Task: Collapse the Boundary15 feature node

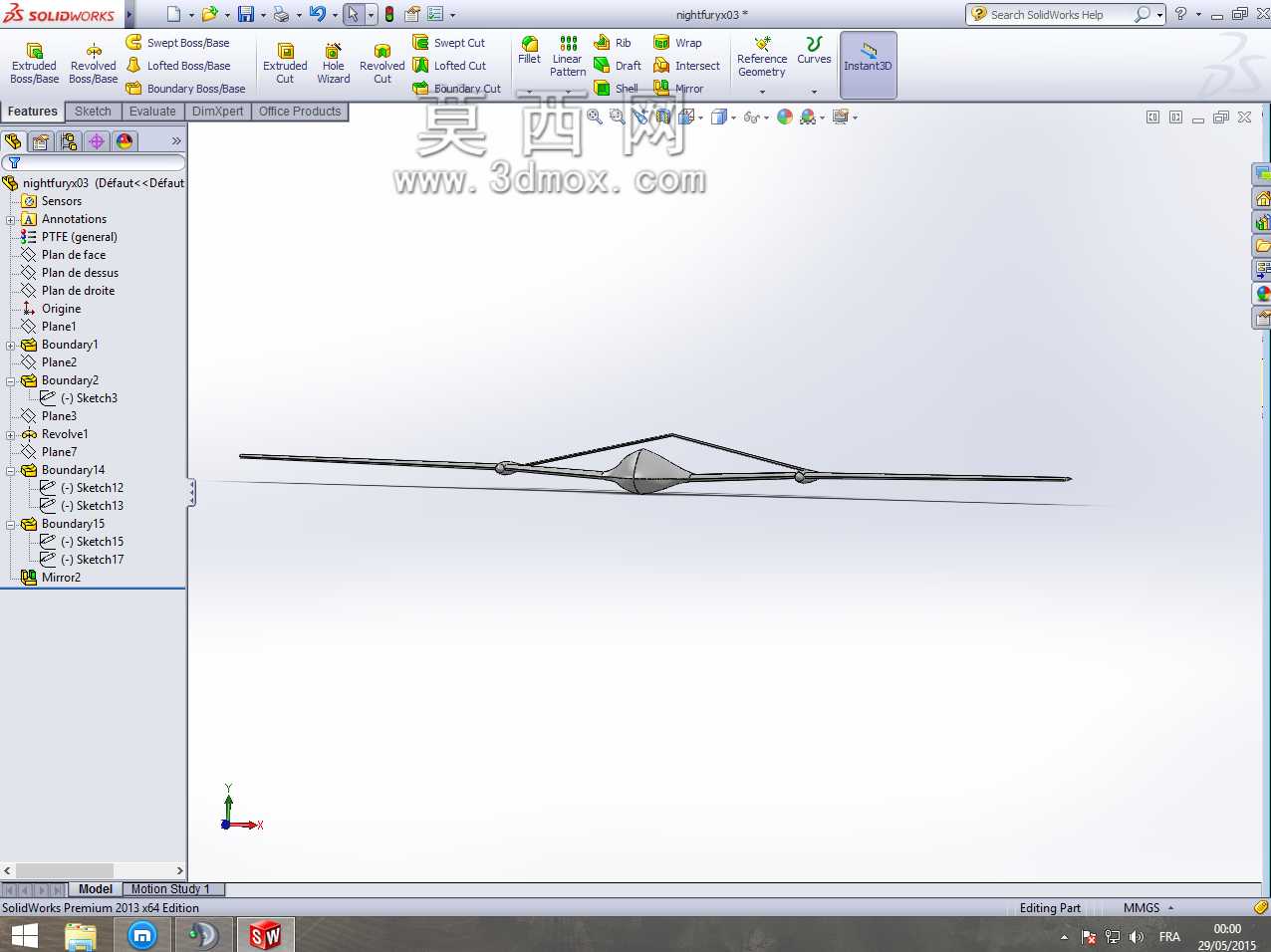Action: pyautogui.click(x=11, y=524)
